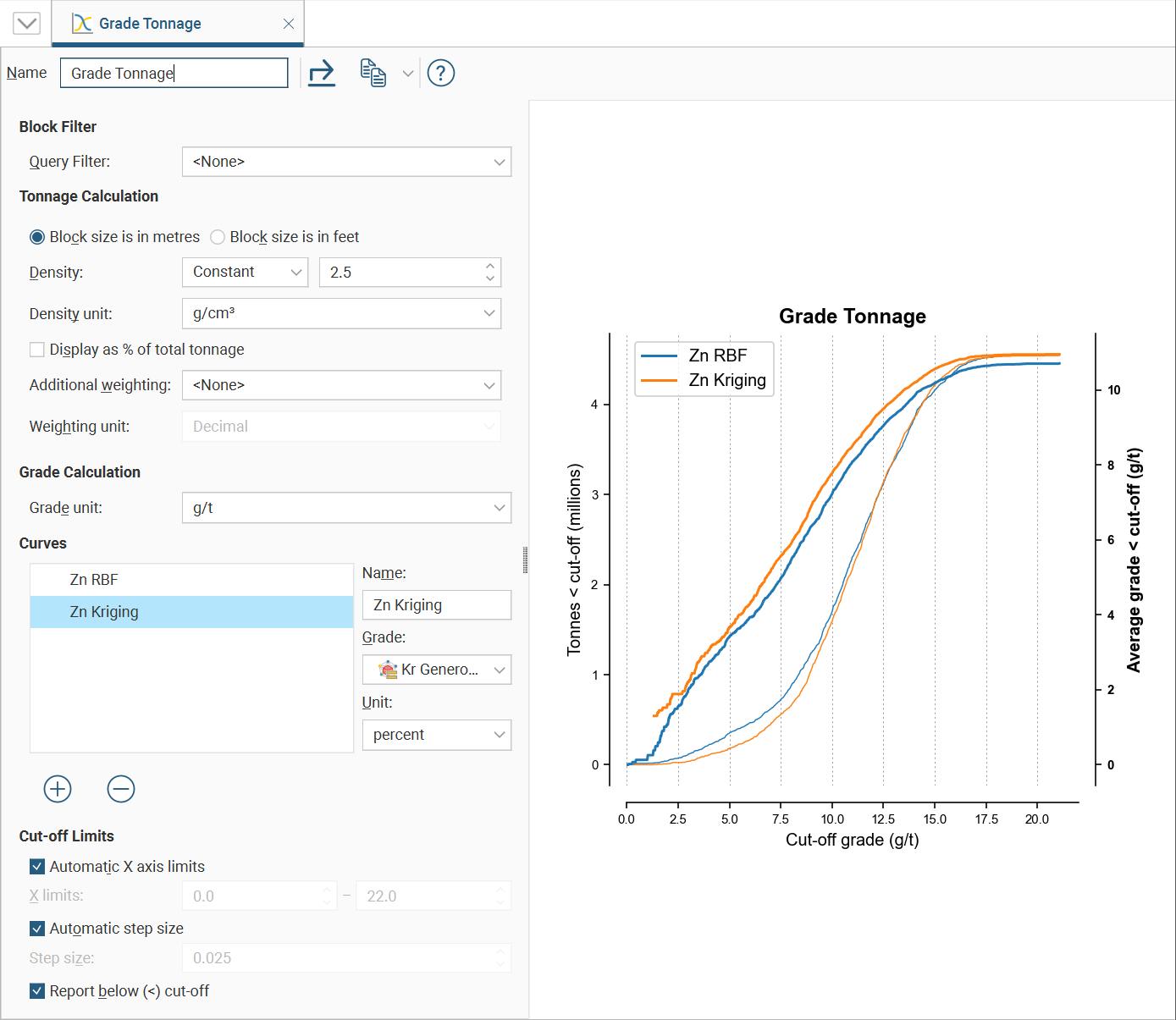1176x1020 pixels.
Task: Open the tab list chevron at top-left
Action: (26, 23)
